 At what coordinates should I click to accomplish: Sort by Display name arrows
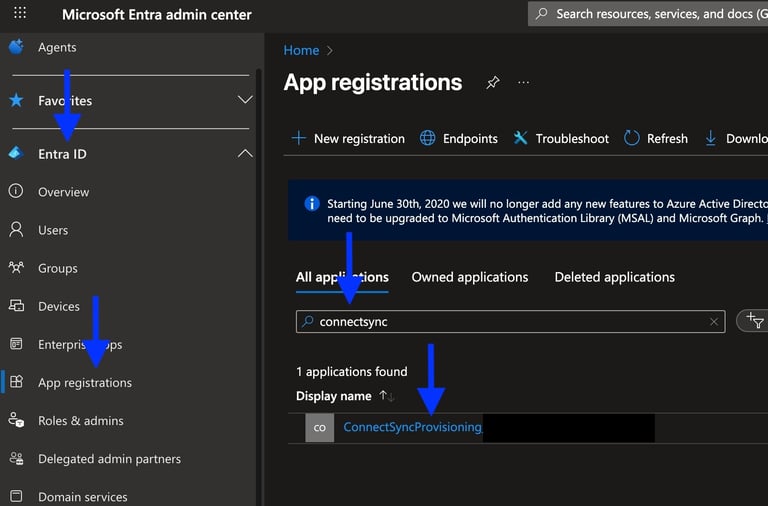(386, 396)
